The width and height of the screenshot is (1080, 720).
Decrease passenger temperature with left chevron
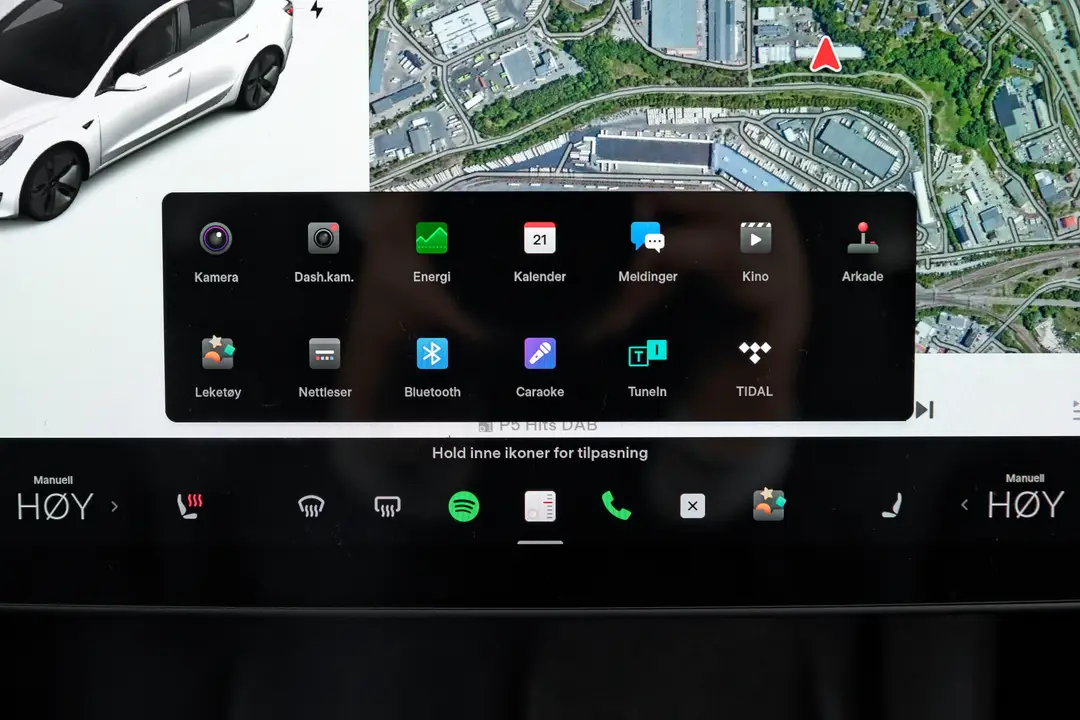[964, 505]
